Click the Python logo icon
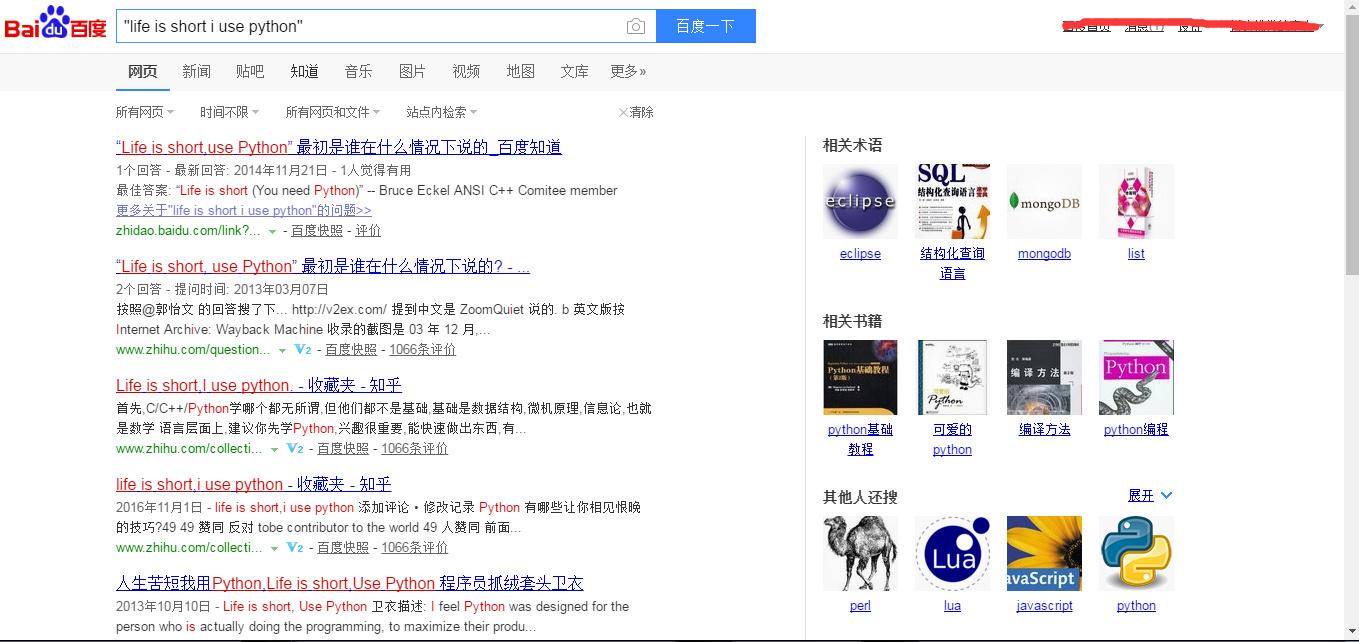The image size is (1359, 642). [1136, 553]
